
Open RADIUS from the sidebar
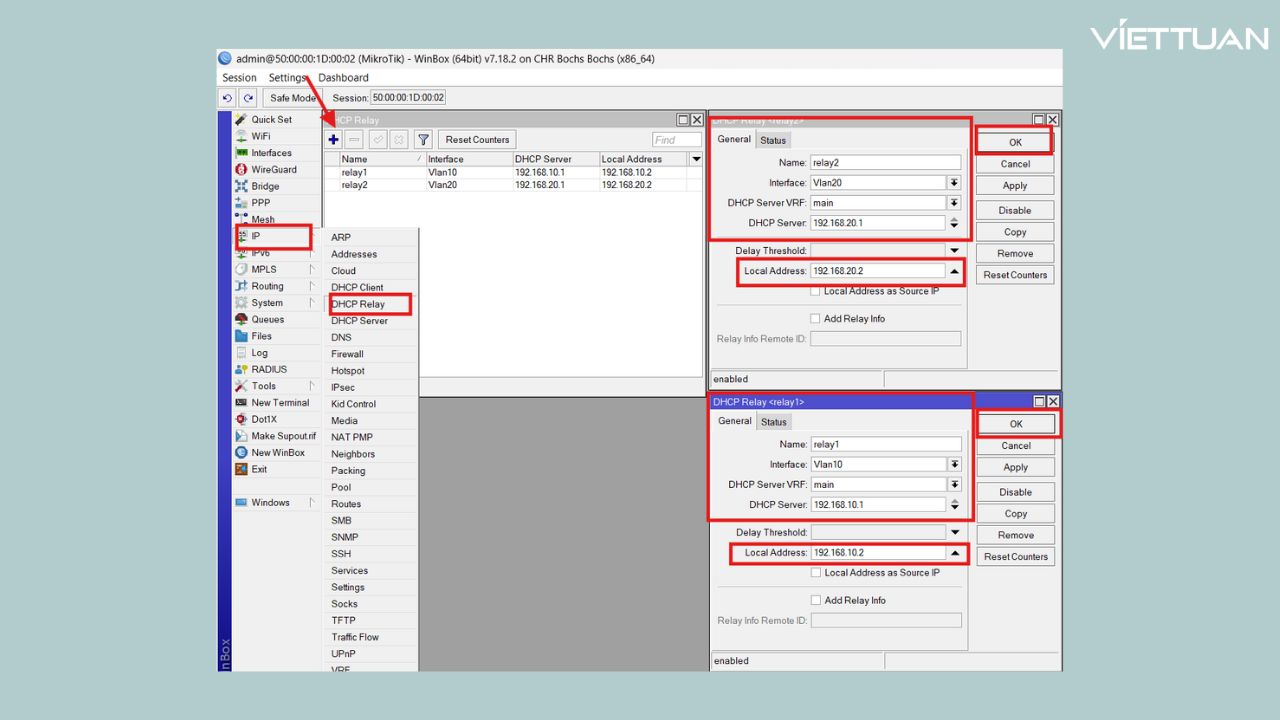(x=268, y=370)
